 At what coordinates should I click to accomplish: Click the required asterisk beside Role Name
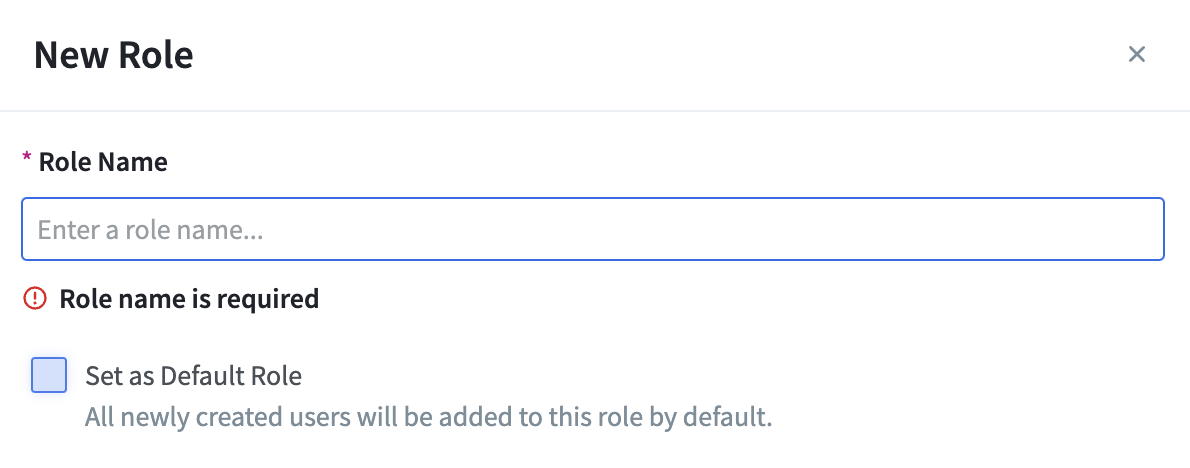click(27, 158)
